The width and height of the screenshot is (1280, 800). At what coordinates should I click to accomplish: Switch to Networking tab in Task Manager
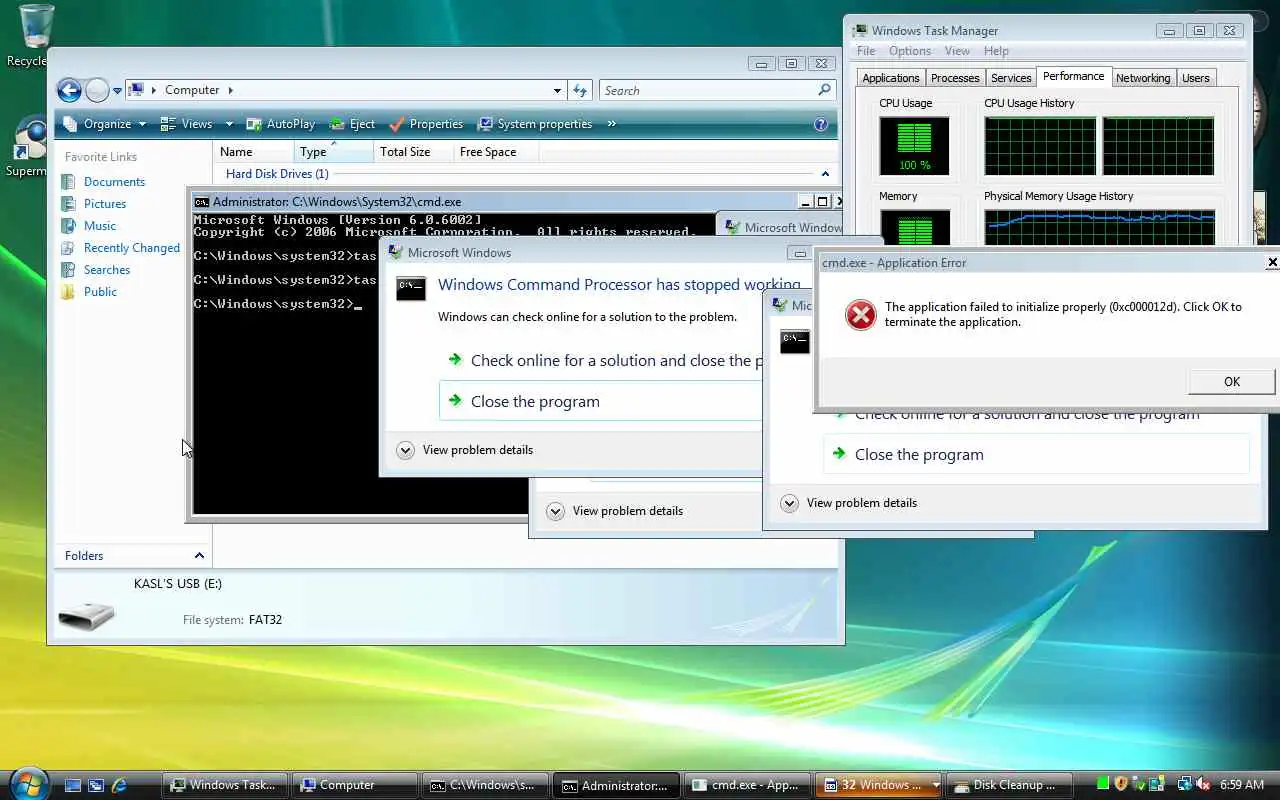[1143, 78]
